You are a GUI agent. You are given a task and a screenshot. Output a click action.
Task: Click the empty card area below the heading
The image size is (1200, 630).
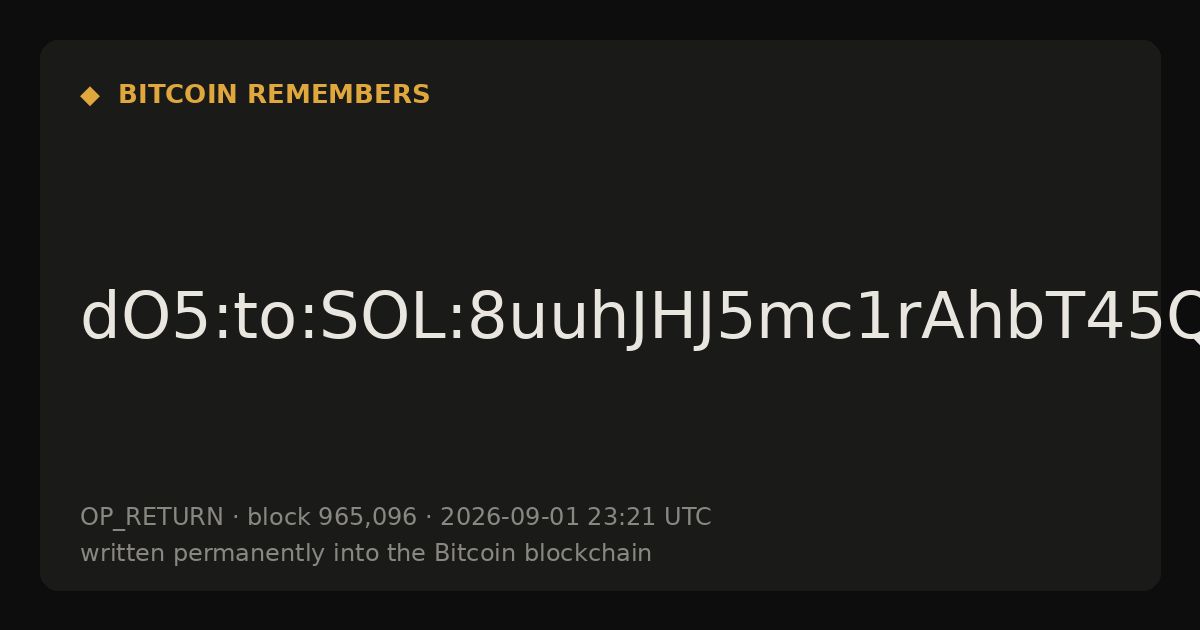[600, 190]
